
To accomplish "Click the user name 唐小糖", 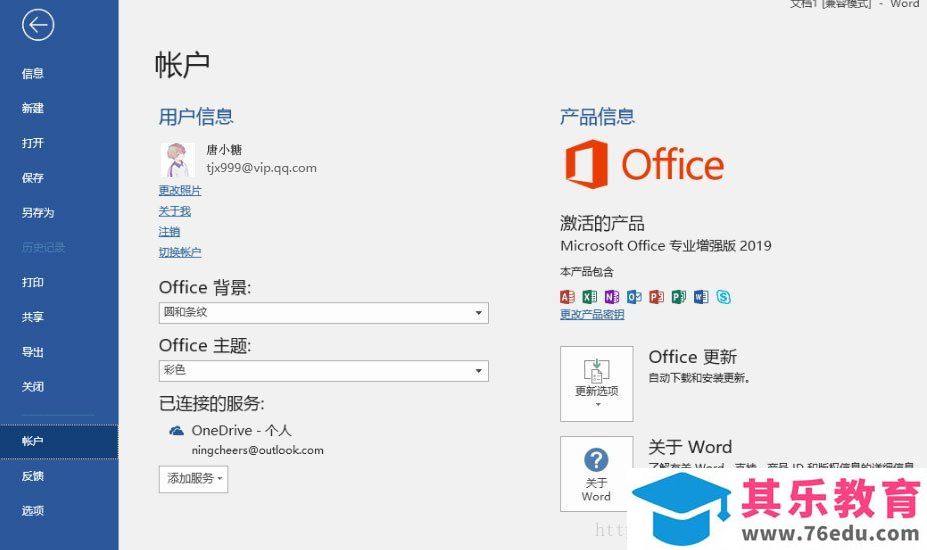I will tap(224, 150).
